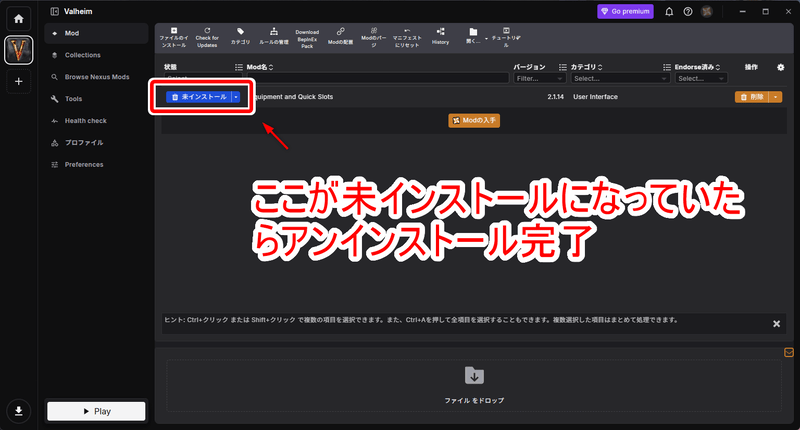Open the notifications bell icon

[669, 11]
